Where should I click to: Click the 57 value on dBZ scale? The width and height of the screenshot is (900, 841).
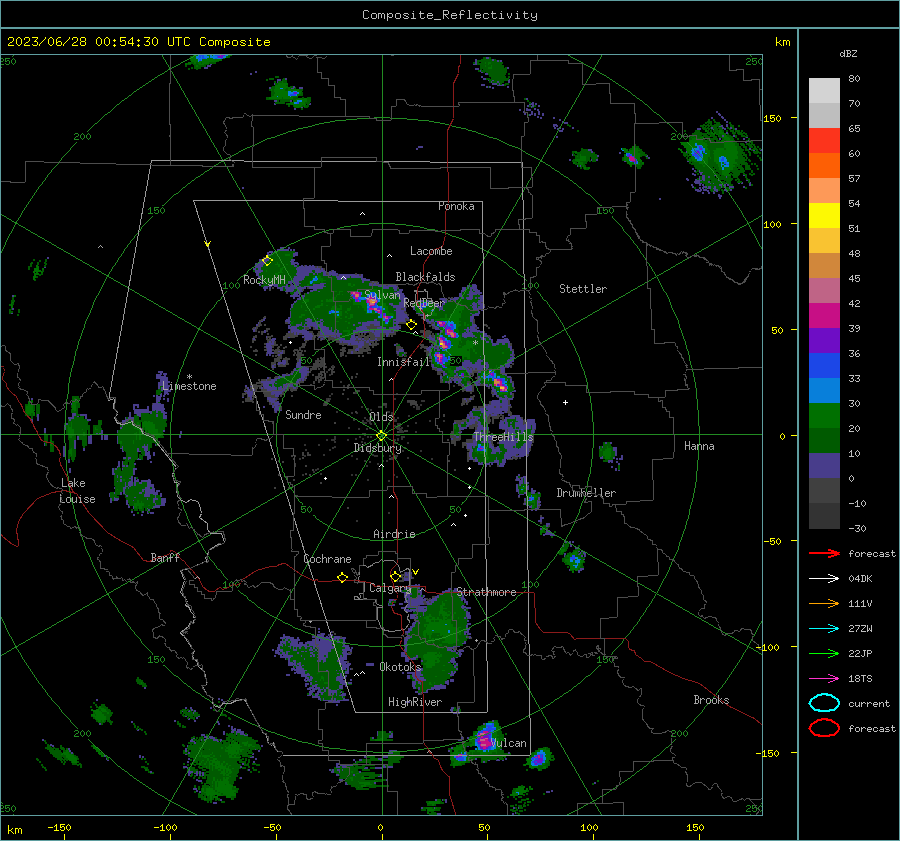[x=854, y=179]
